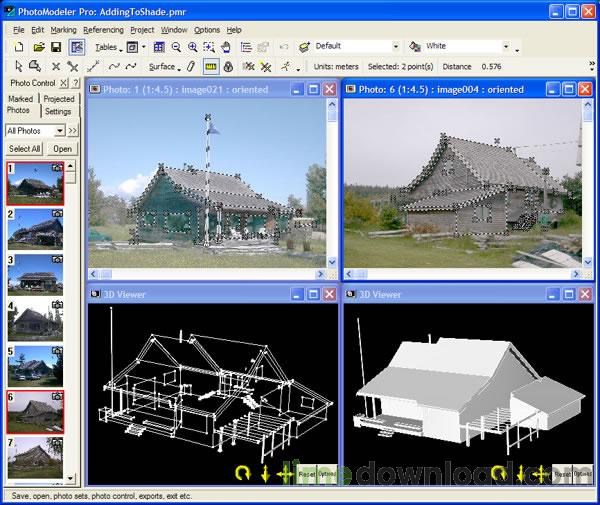The image size is (600, 505).
Task: Click Options in the shaded 3D Viewer
Action: 582,474
